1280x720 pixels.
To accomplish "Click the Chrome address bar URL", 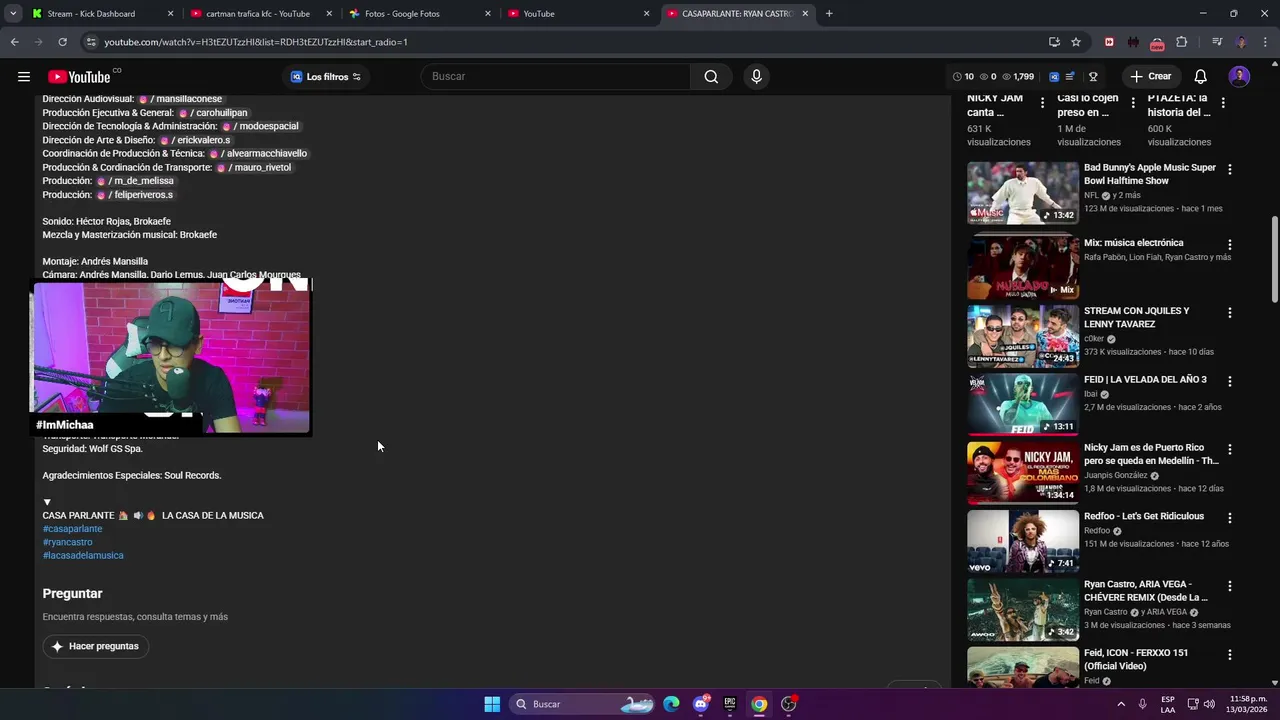I will pos(256,42).
